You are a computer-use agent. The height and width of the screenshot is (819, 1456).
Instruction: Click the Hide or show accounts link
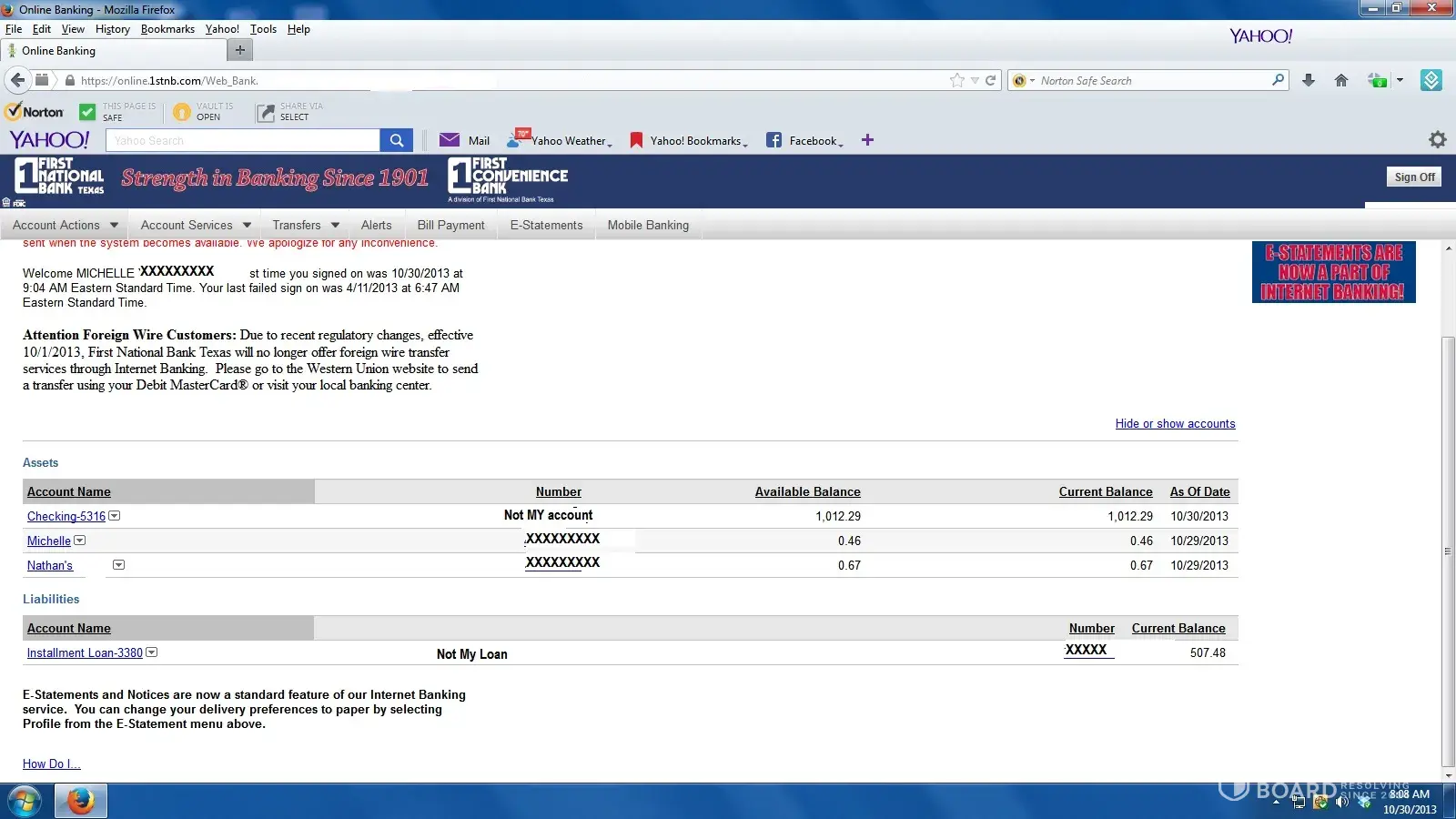coord(1175,424)
